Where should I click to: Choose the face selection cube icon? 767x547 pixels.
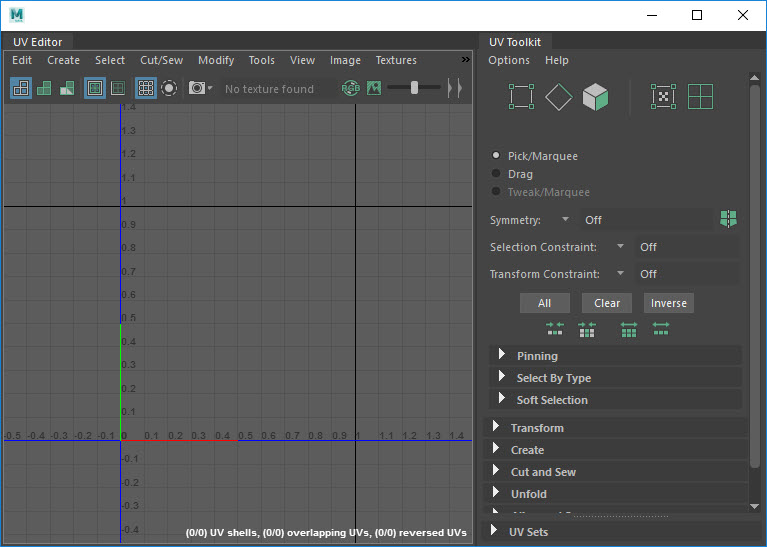[596, 97]
